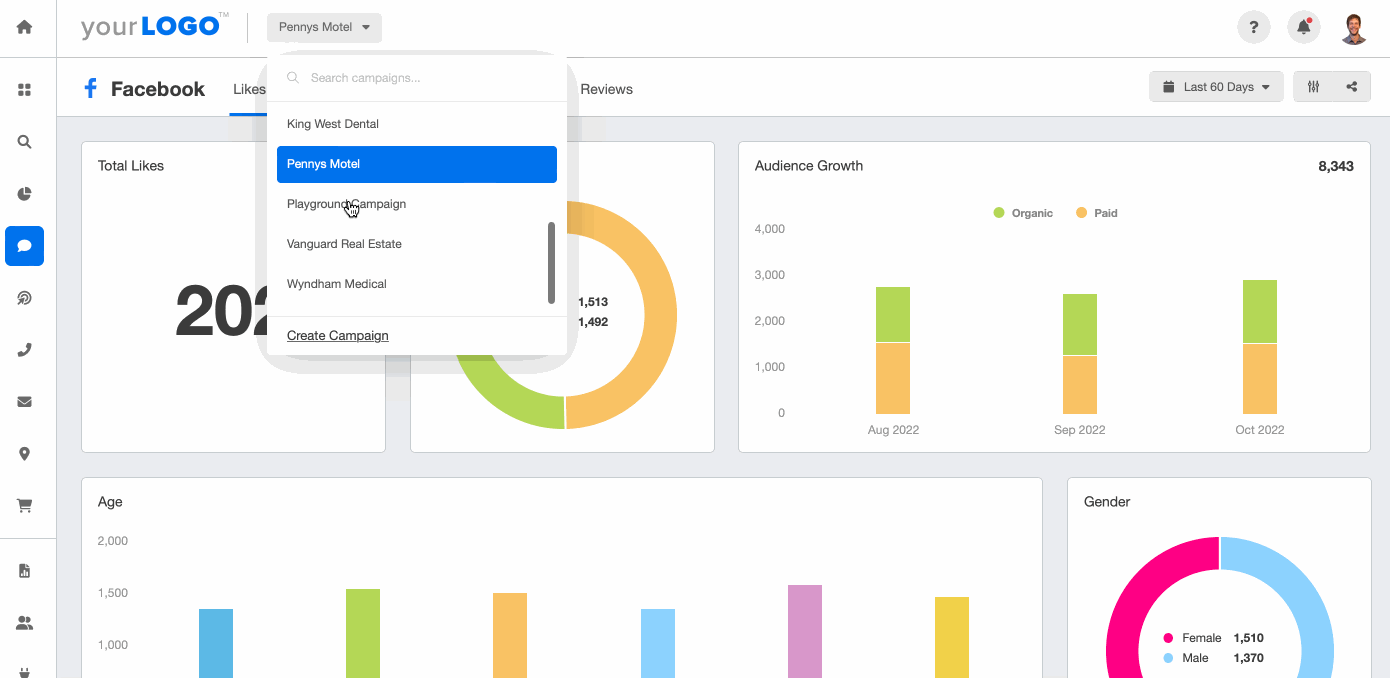Collapse the Pennys Motel campaign selector

pyautogui.click(x=323, y=27)
